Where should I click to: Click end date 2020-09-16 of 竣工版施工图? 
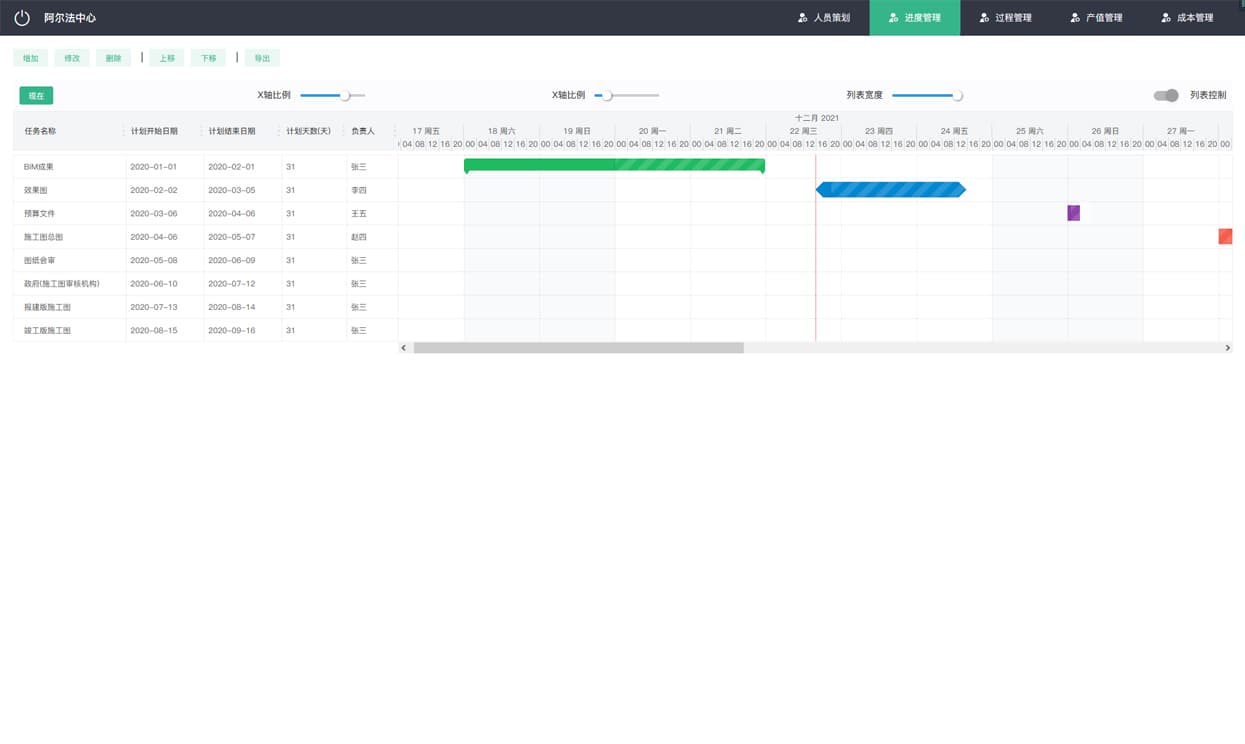tap(232, 330)
